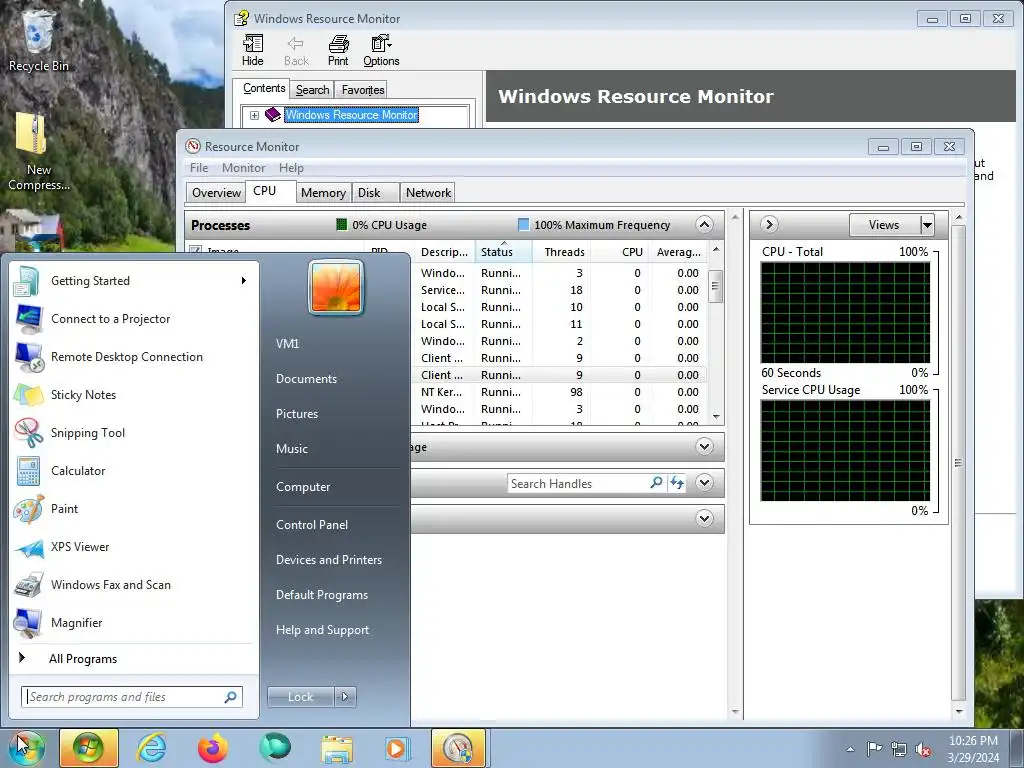1024x768 pixels.
Task: Open the Help menu in Resource Monitor
Action: (291, 168)
